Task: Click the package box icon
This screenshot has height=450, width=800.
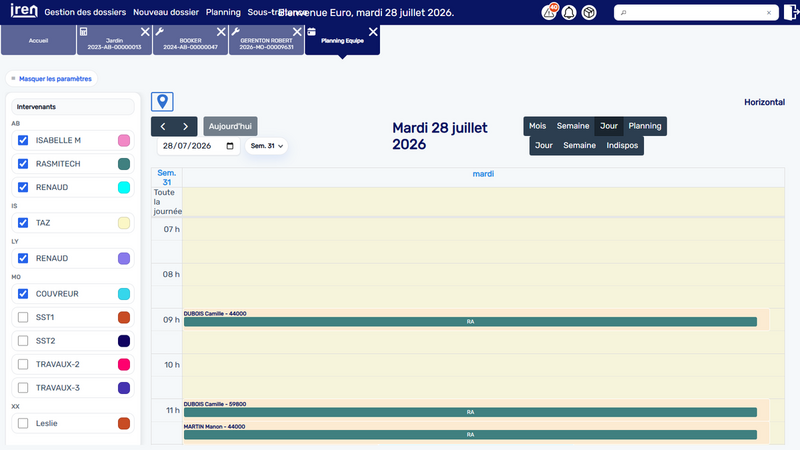Action: [x=589, y=12]
